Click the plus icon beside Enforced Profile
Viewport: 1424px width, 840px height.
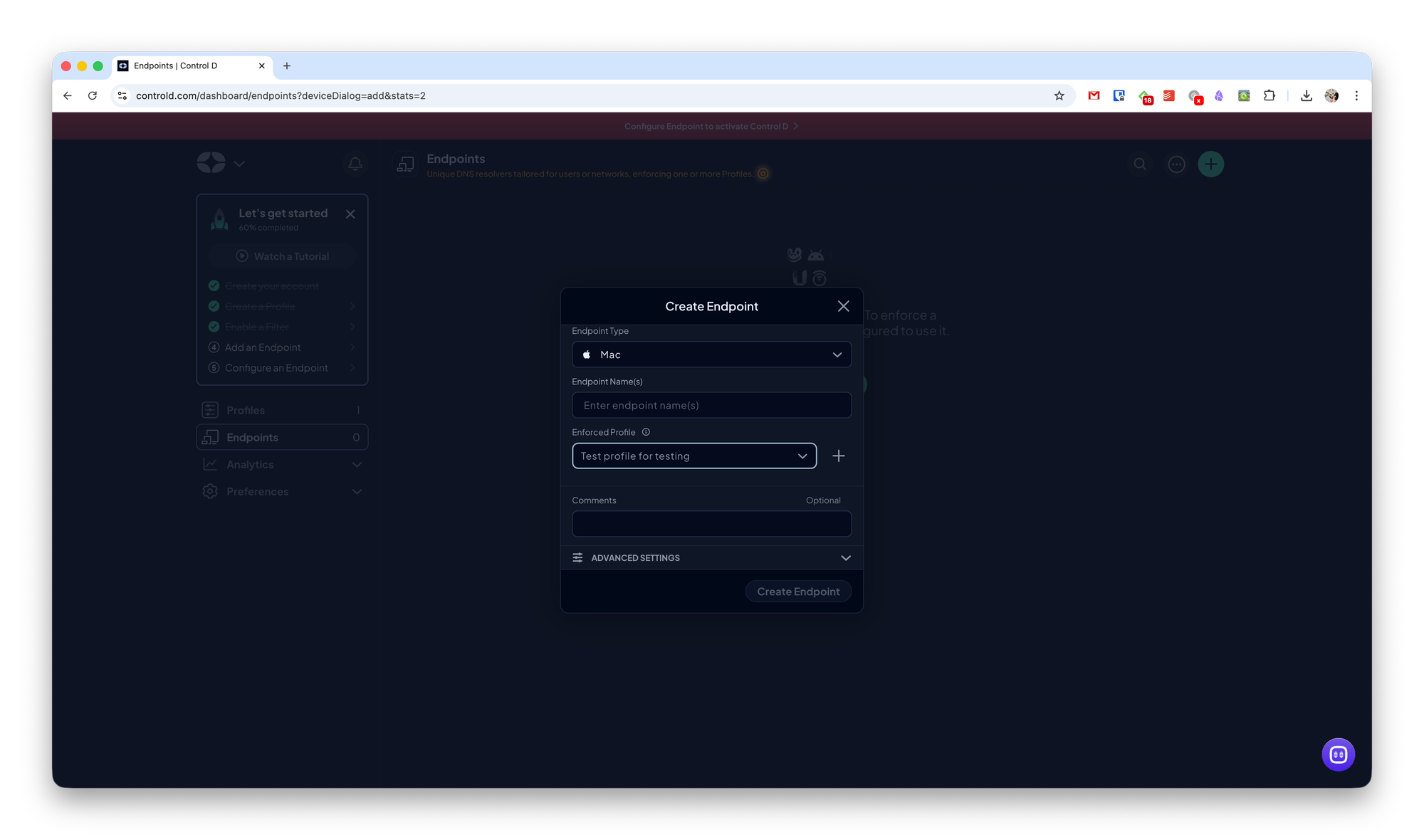[x=839, y=456]
